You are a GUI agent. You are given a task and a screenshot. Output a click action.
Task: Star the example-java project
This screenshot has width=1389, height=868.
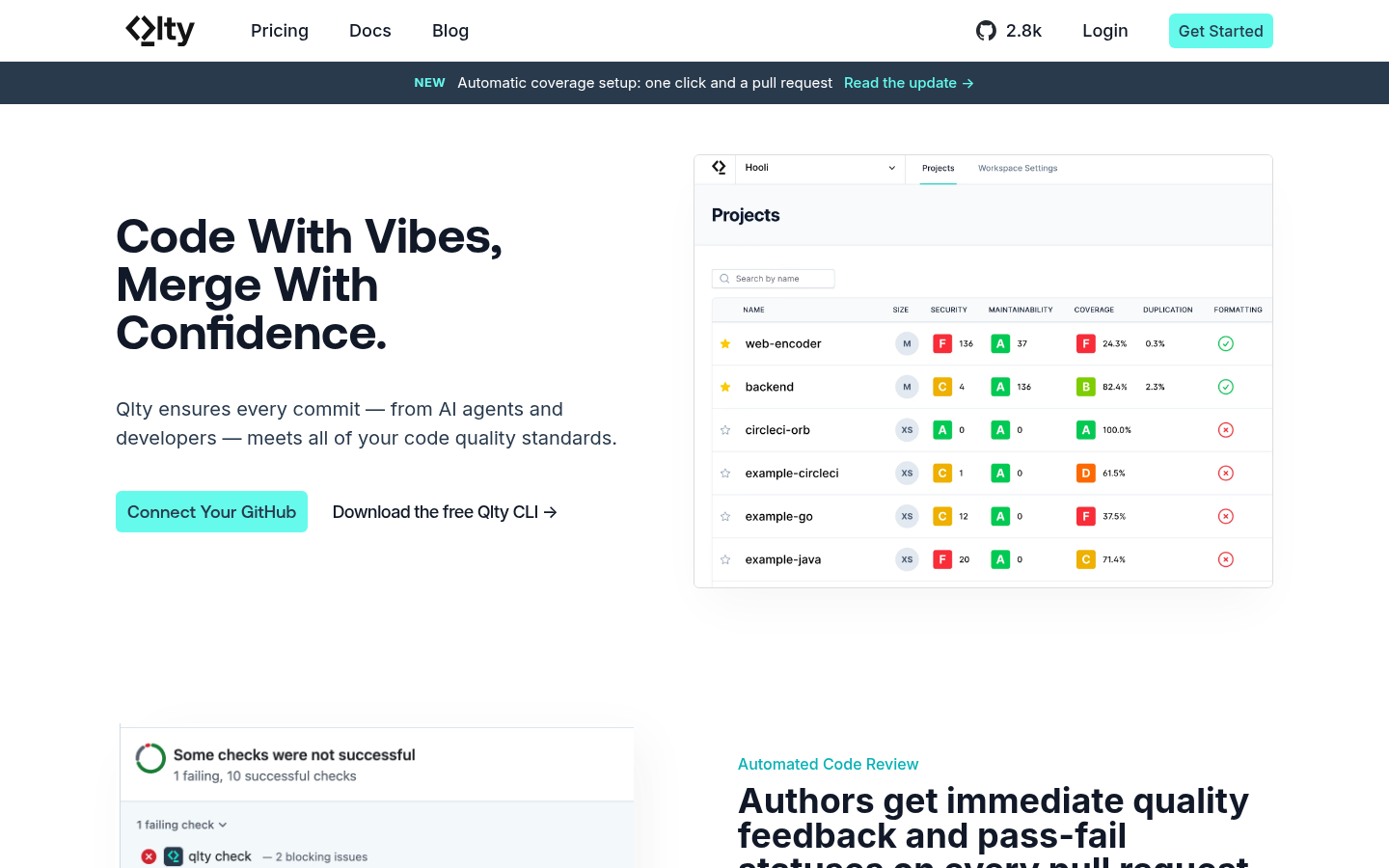pyautogui.click(x=725, y=559)
